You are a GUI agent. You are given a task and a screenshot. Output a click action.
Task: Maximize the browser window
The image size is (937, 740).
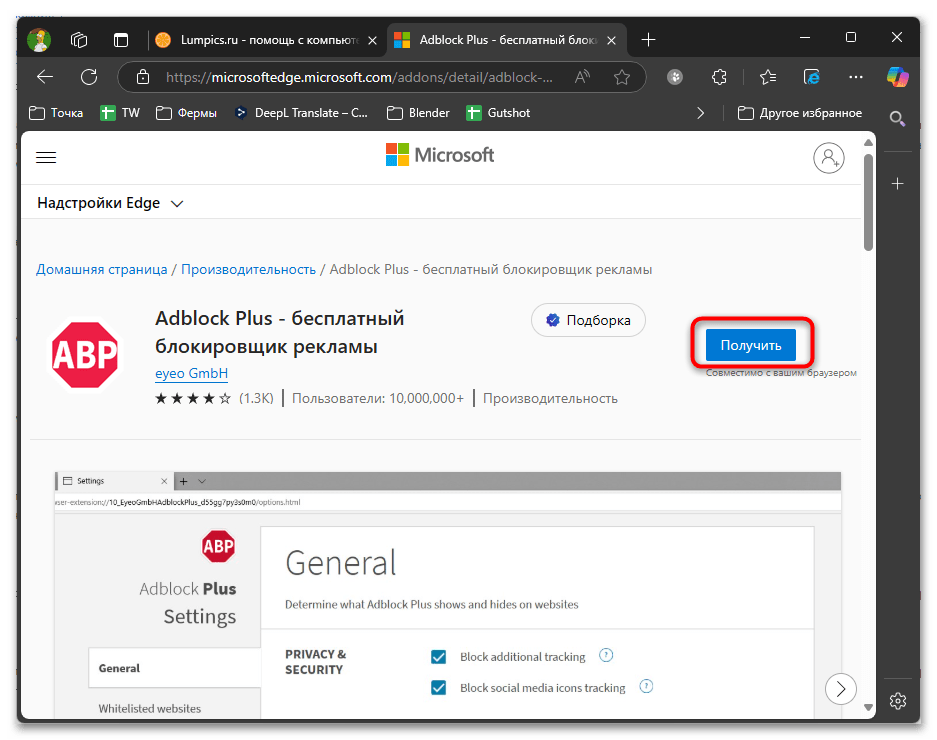[851, 37]
